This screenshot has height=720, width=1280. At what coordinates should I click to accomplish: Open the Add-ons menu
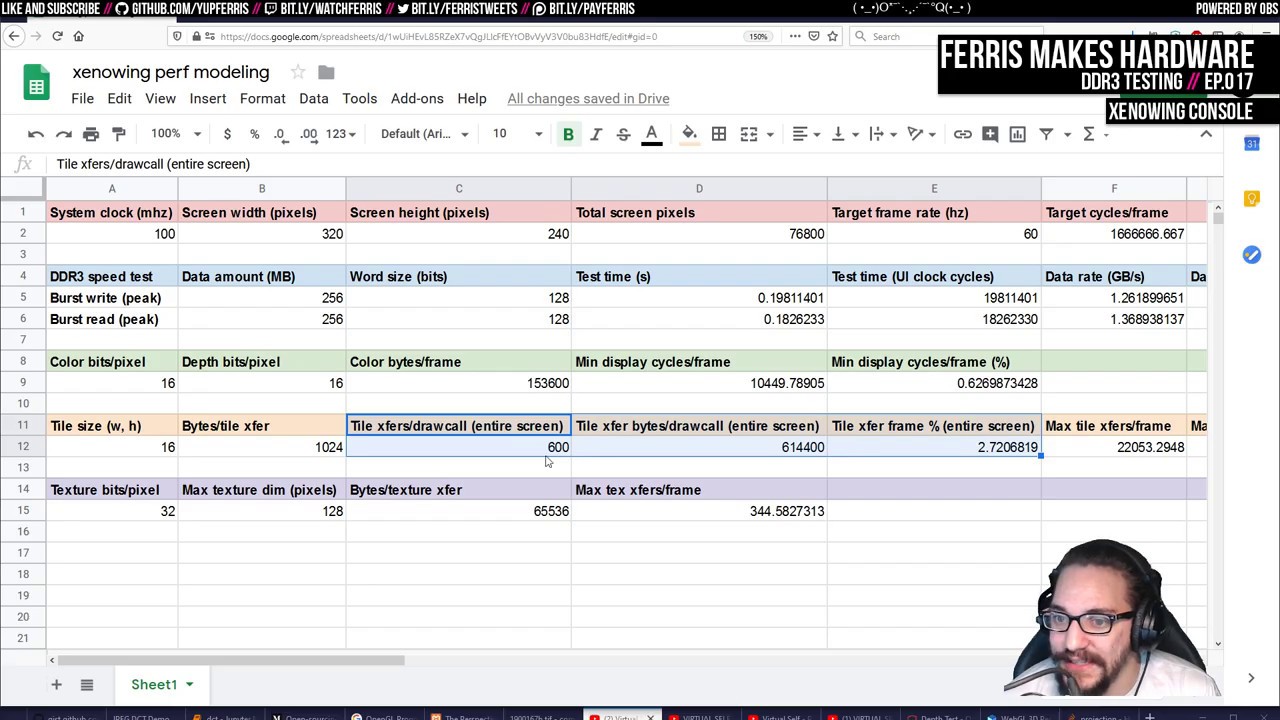[x=417, y=98]
